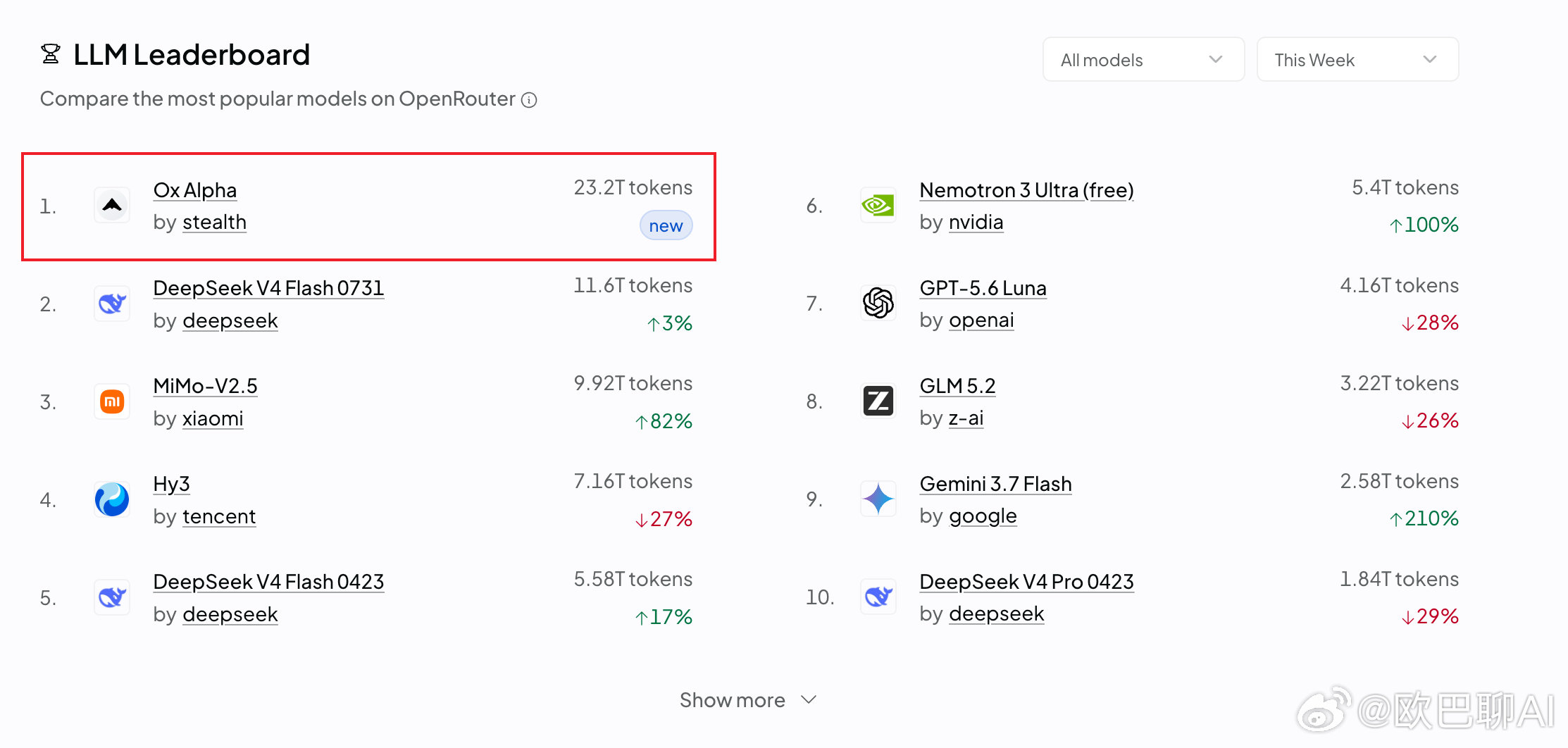Click the 9.92T tokens value

click(633, 384)
